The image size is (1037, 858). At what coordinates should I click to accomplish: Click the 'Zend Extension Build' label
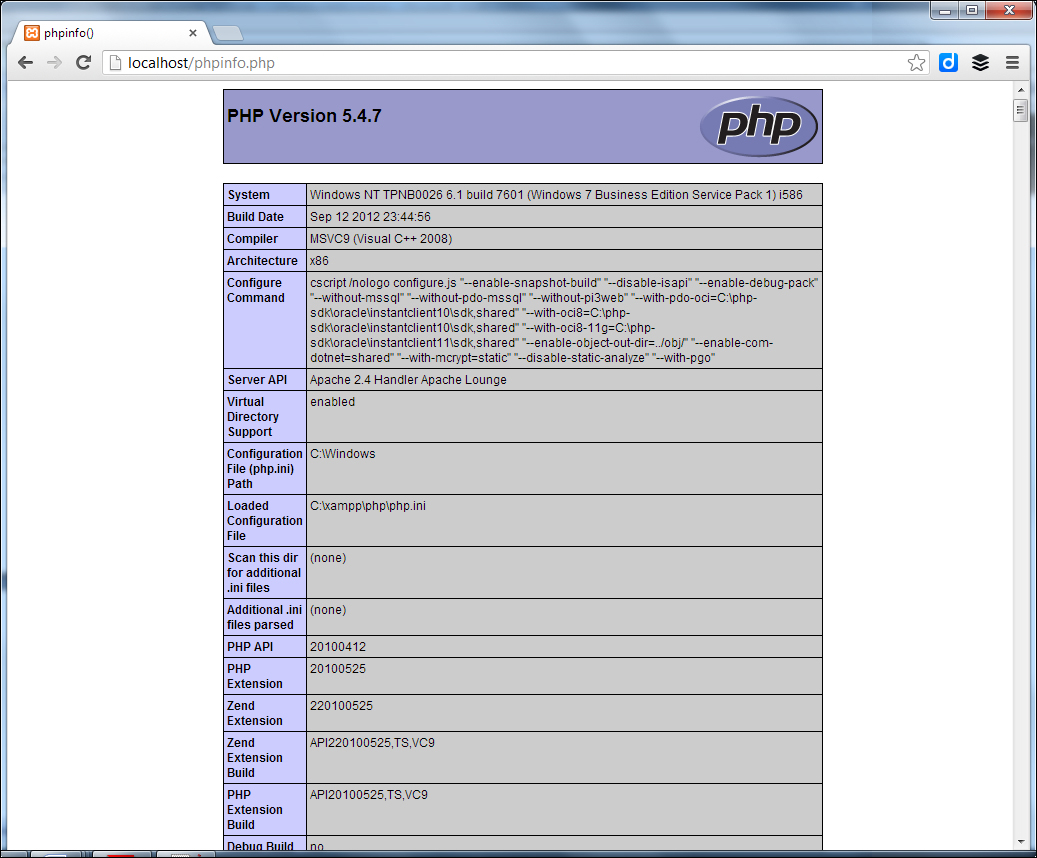[x=255, y=757]
